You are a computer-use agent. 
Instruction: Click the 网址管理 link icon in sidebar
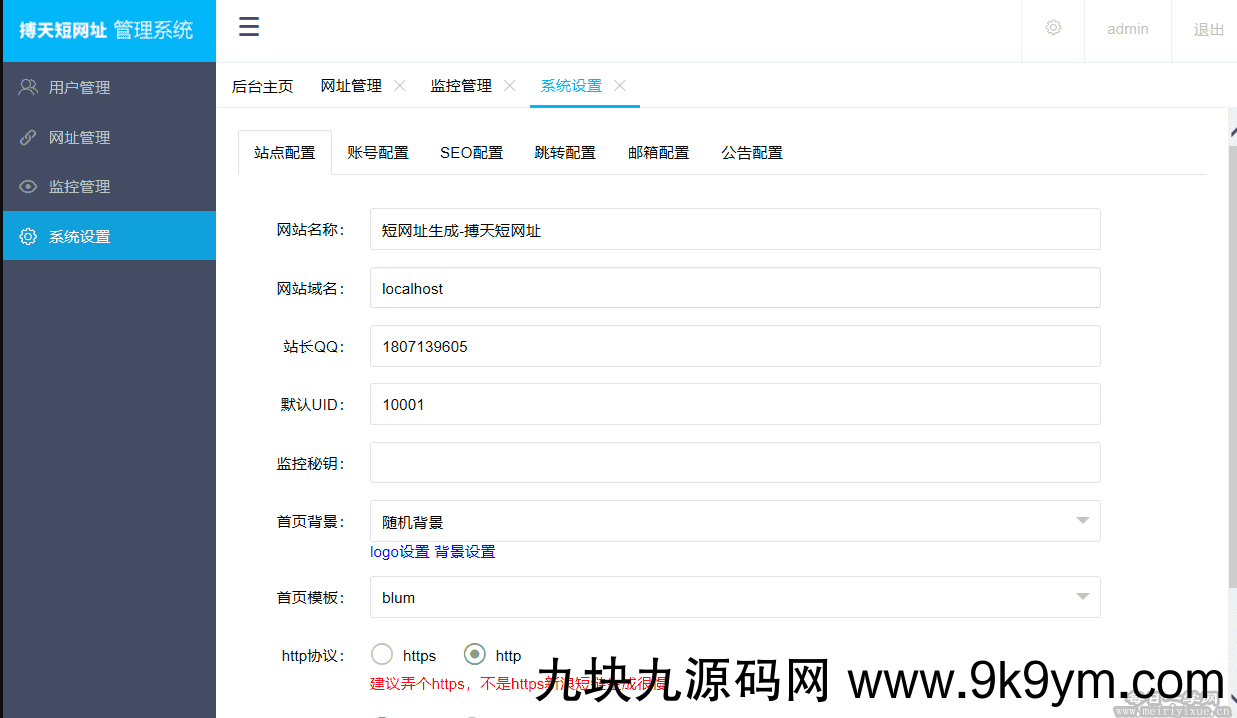click(28, 137)
